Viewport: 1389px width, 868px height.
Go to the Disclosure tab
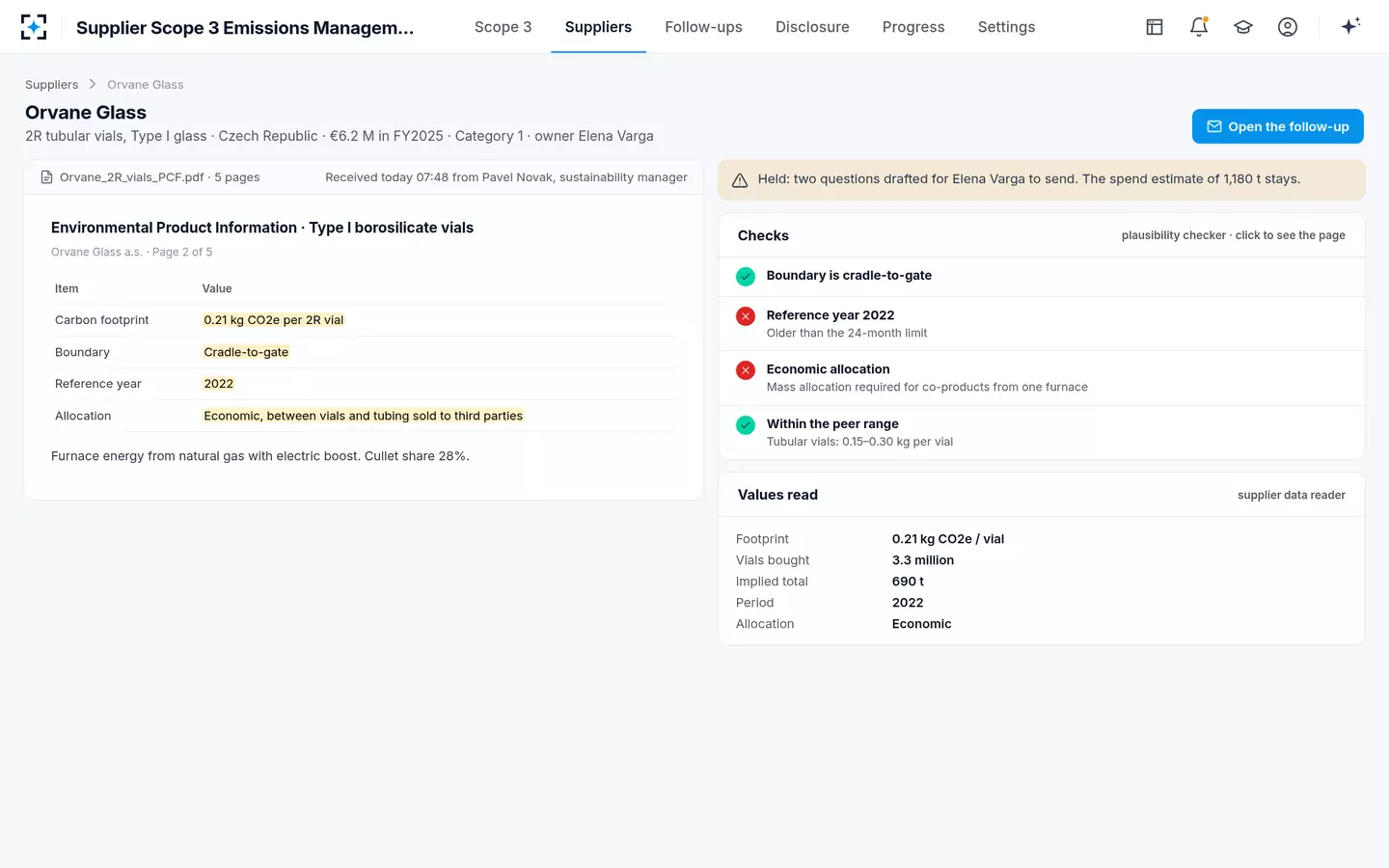[812, 27]
